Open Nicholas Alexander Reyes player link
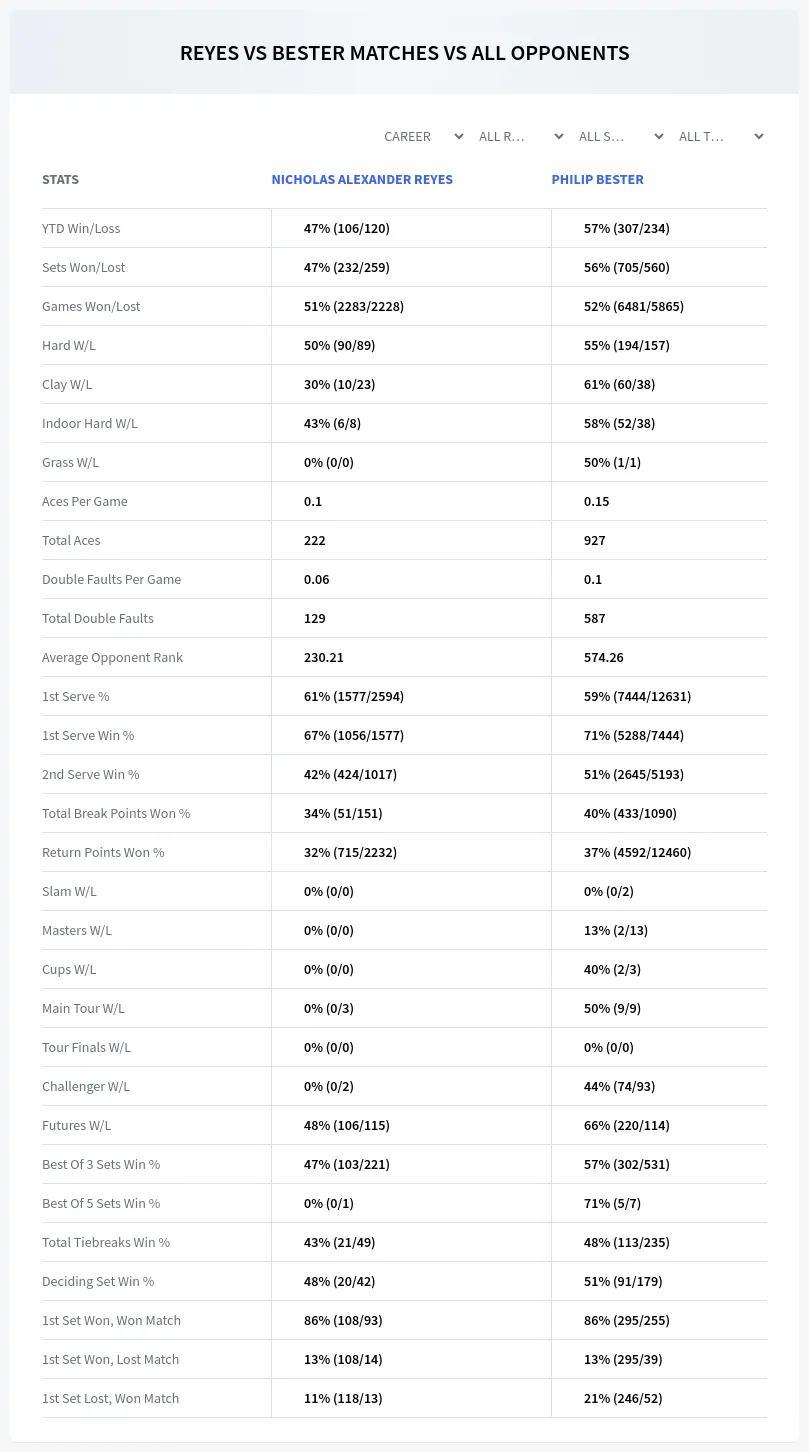The width and height of the screenshot is (809, 1452). point(362,179)
